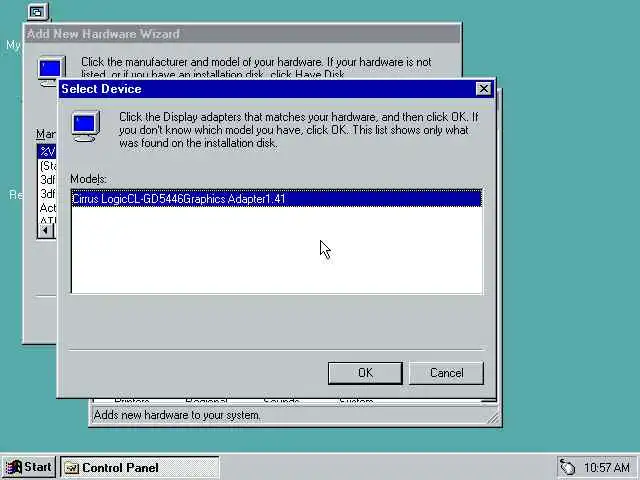
Task: Click the Models list label
Action: 88,179
